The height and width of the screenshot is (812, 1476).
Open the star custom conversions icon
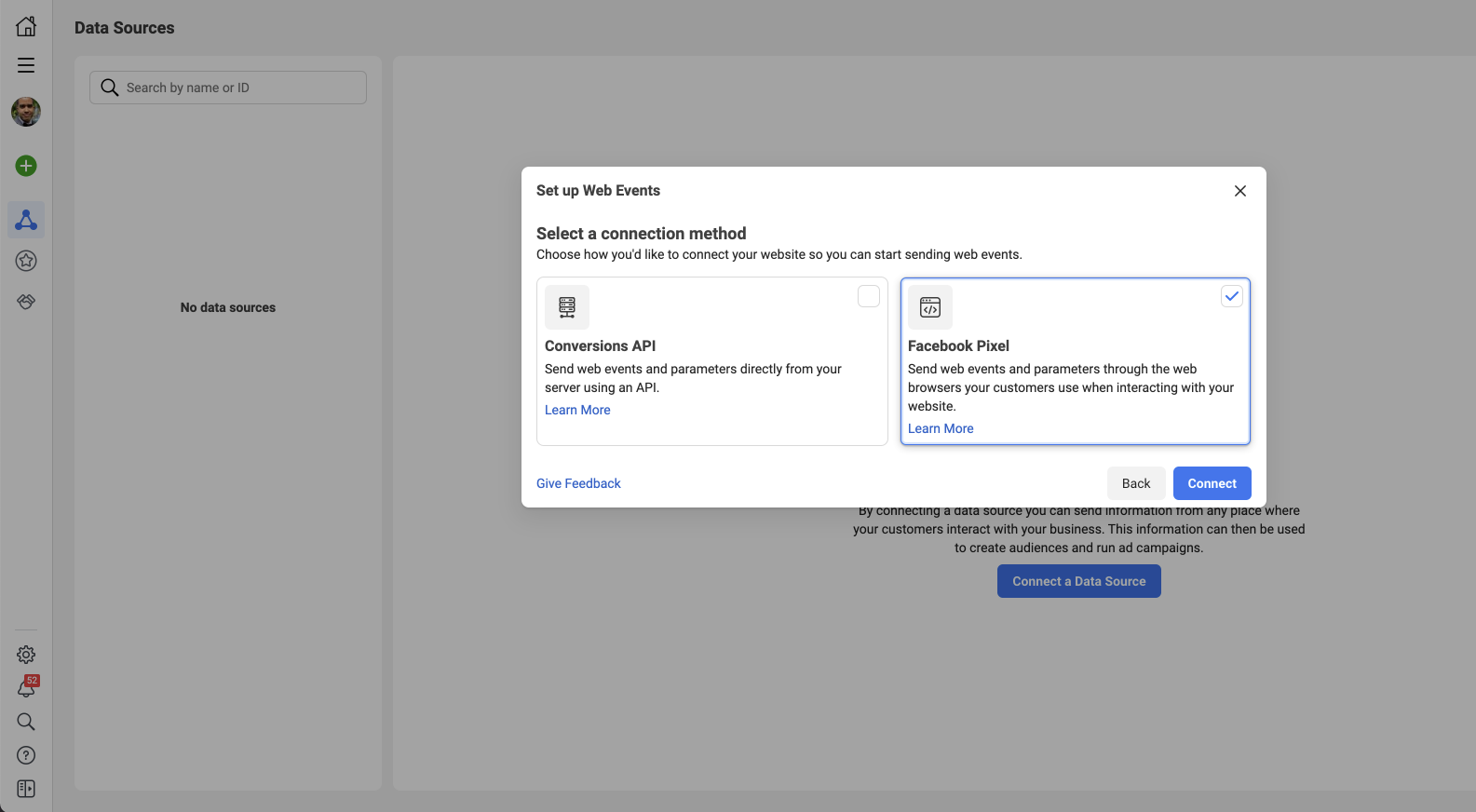[26, 261]
